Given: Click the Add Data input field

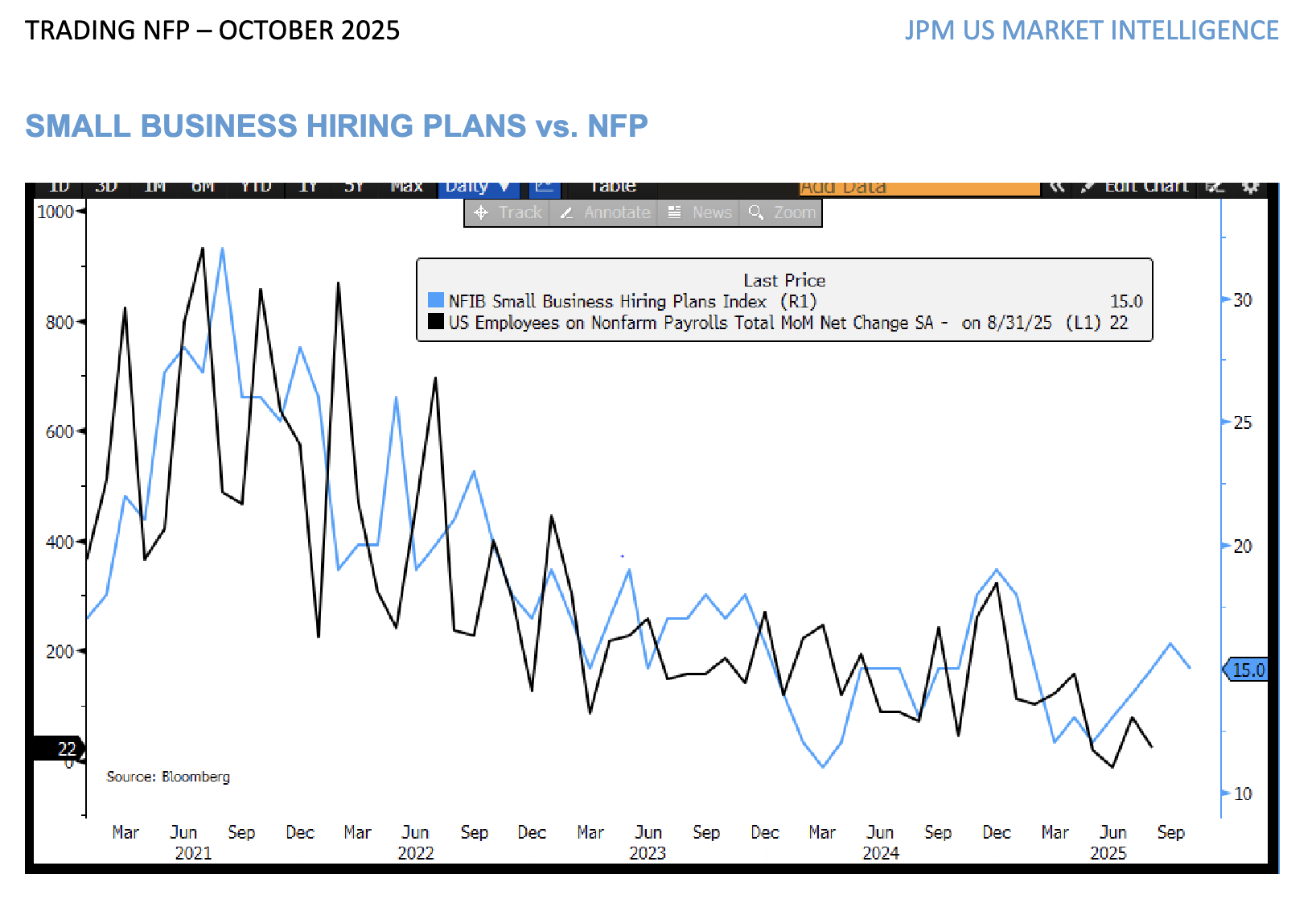Looking at the screenshot, I should 919,188.
